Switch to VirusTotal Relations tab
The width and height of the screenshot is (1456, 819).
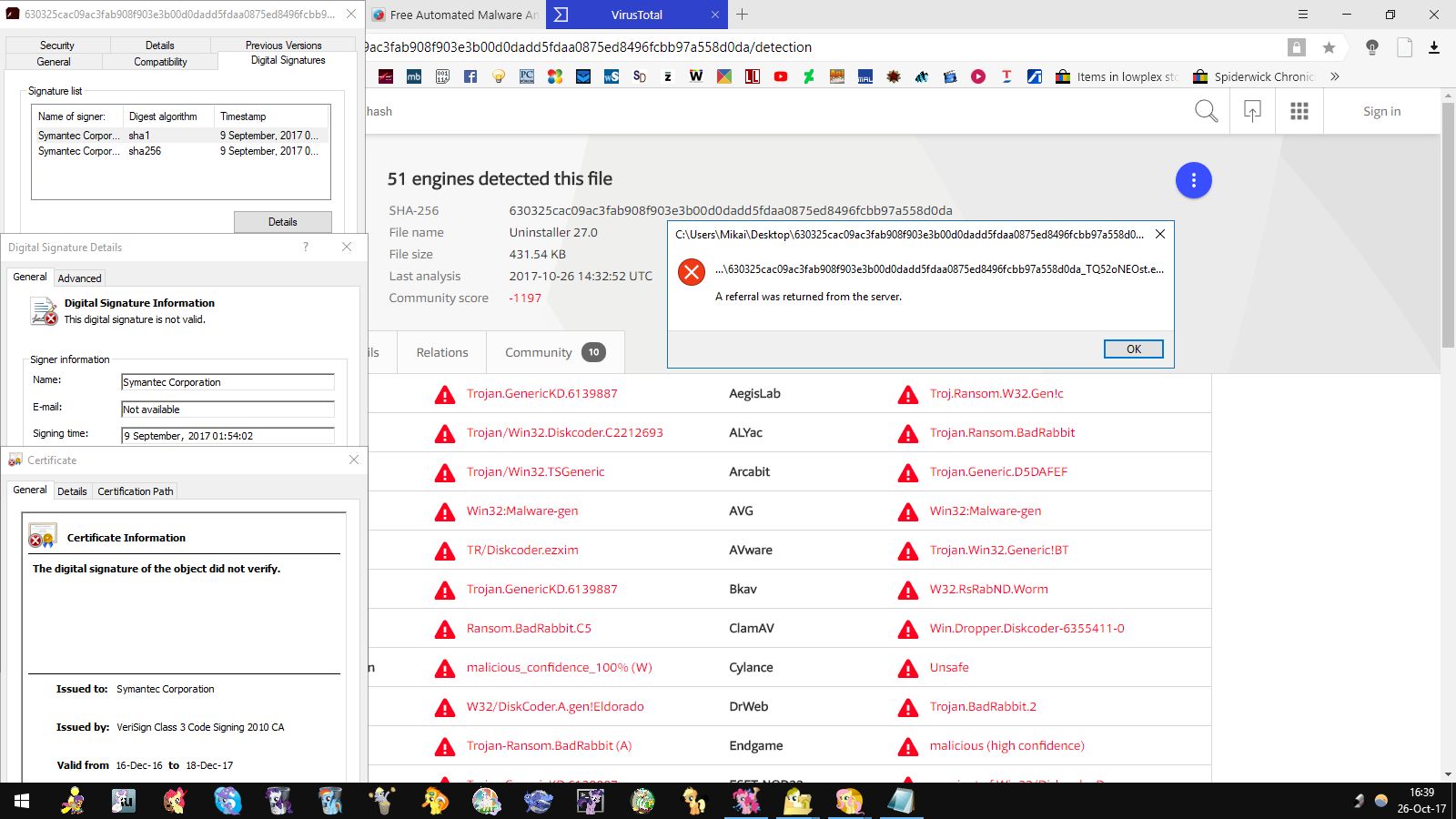[x=442, y=352]
